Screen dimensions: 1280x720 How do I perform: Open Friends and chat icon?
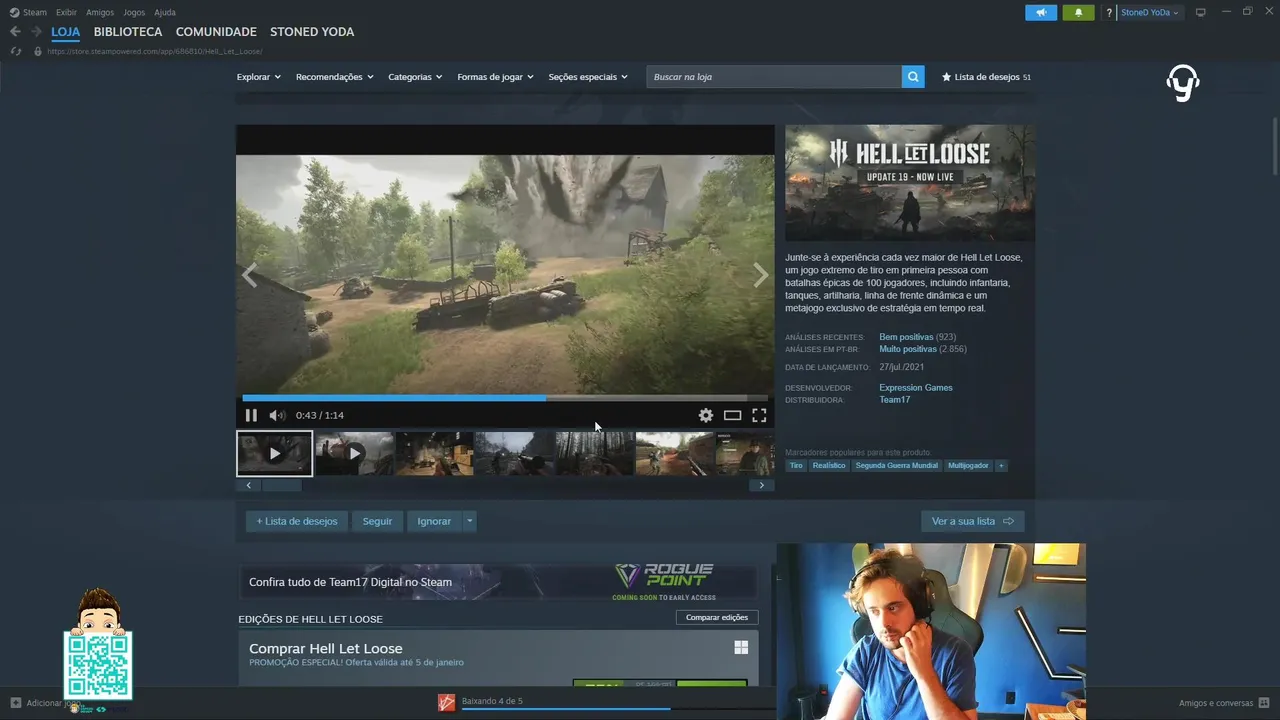pos(1264,703)
